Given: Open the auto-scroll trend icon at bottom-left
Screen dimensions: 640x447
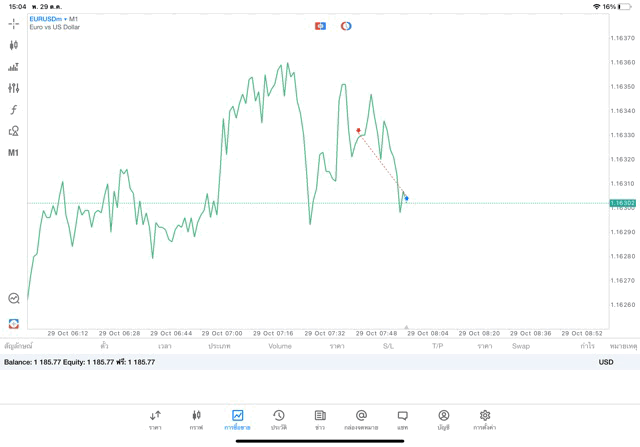Looking at the screenshot, I should 13,298.
